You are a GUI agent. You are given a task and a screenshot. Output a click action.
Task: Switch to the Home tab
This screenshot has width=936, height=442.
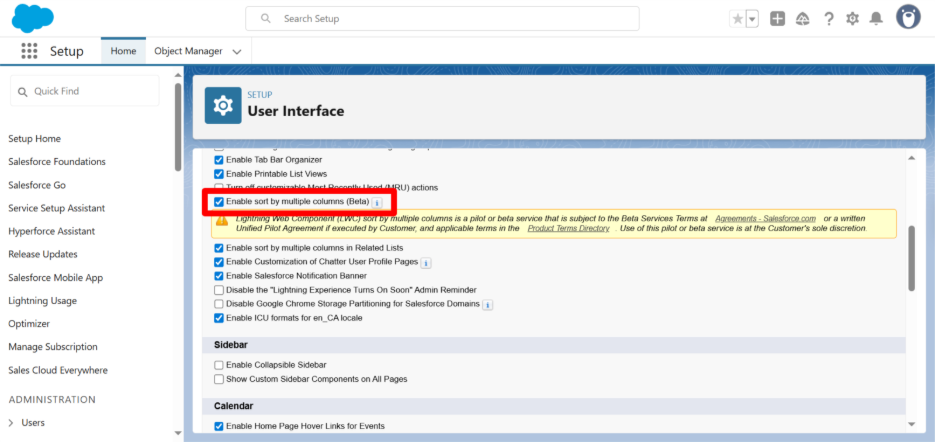123,51
